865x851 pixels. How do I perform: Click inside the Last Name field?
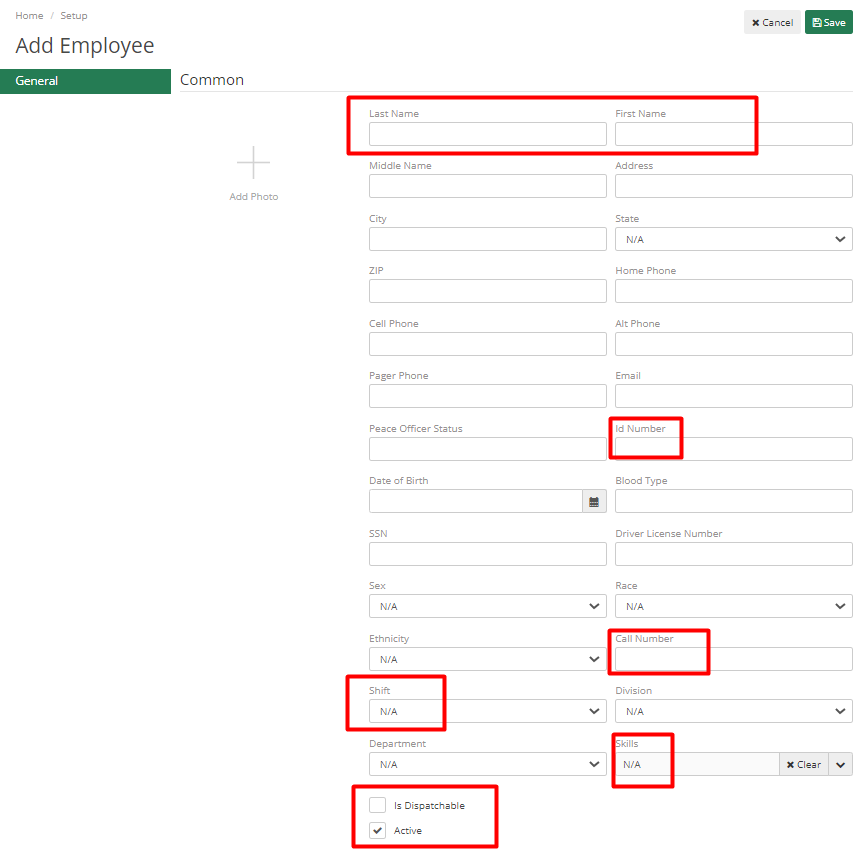click(487, 133)
